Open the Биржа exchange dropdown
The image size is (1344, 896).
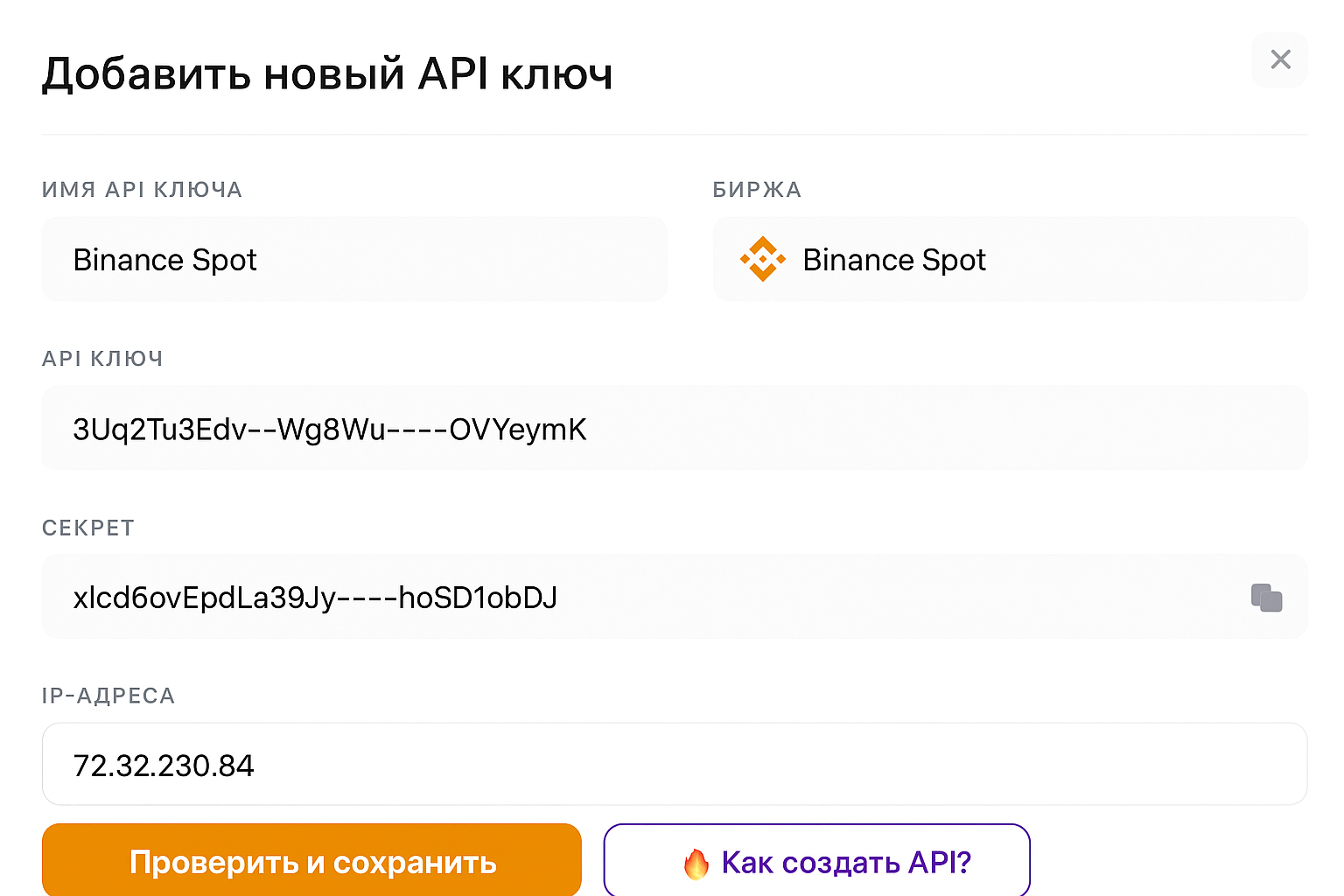tap(1011, 259)
